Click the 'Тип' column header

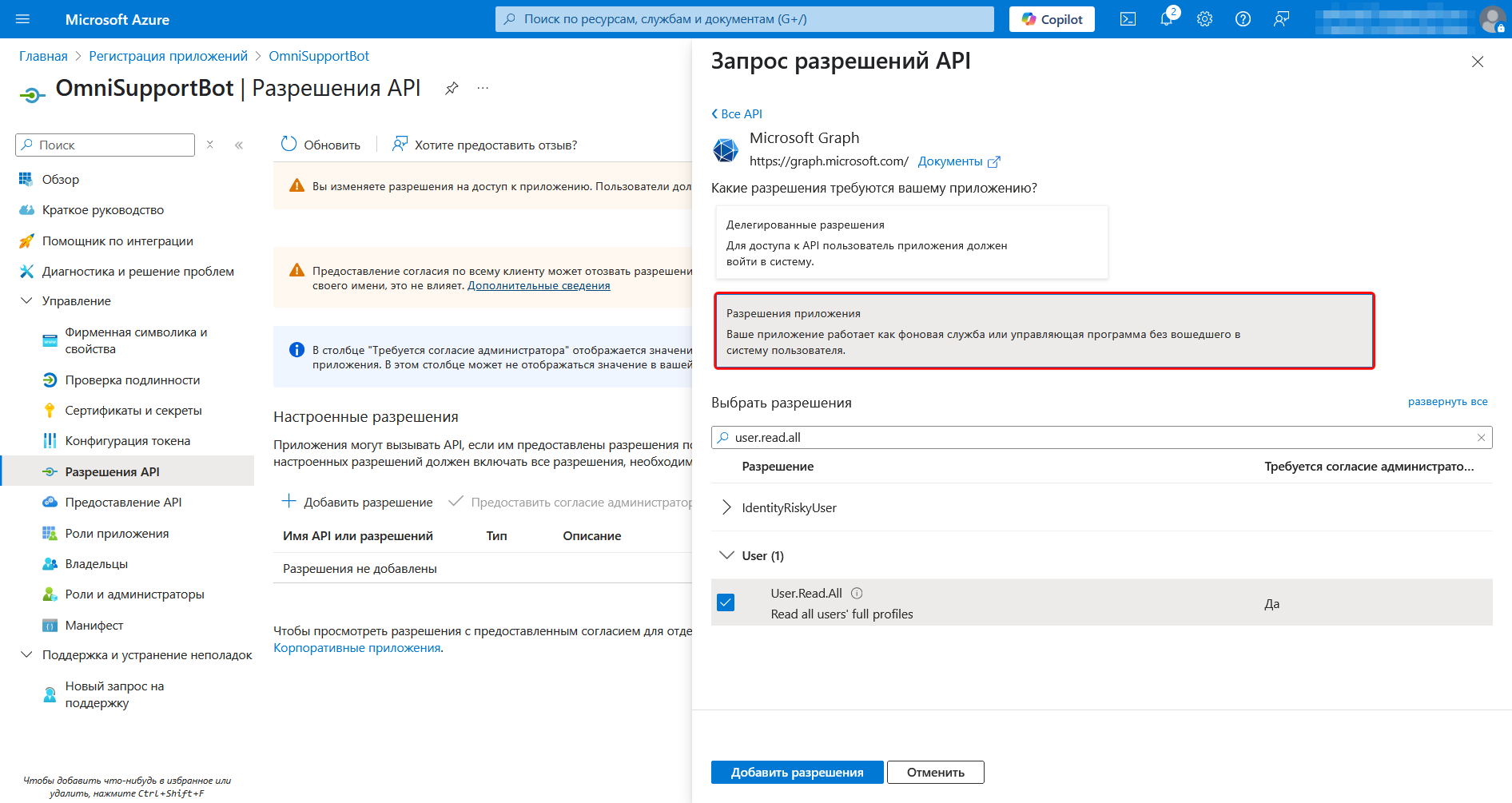point(496,535)
